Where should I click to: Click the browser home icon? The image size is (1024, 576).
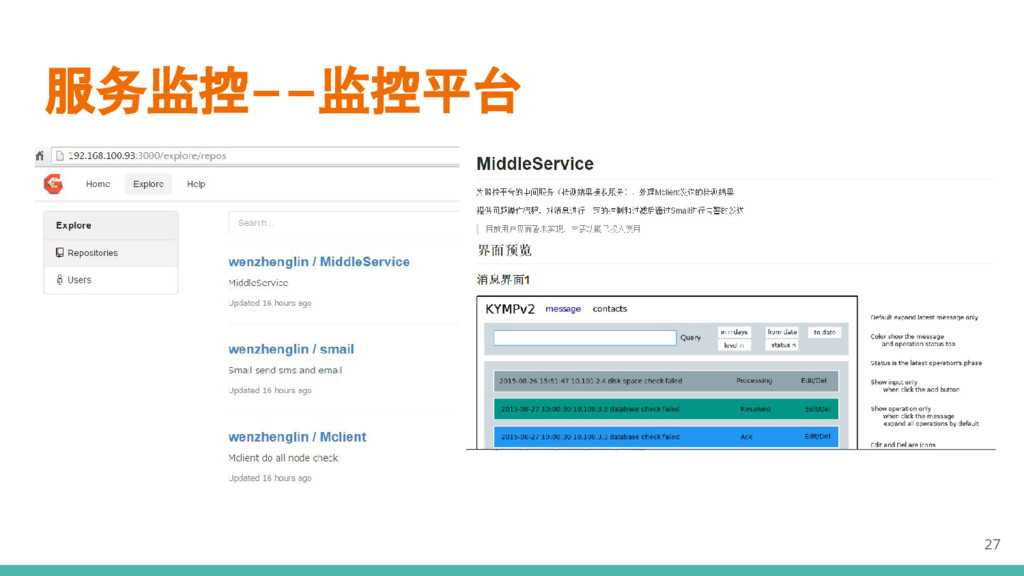pyautogui.click(x=40, y=155)
